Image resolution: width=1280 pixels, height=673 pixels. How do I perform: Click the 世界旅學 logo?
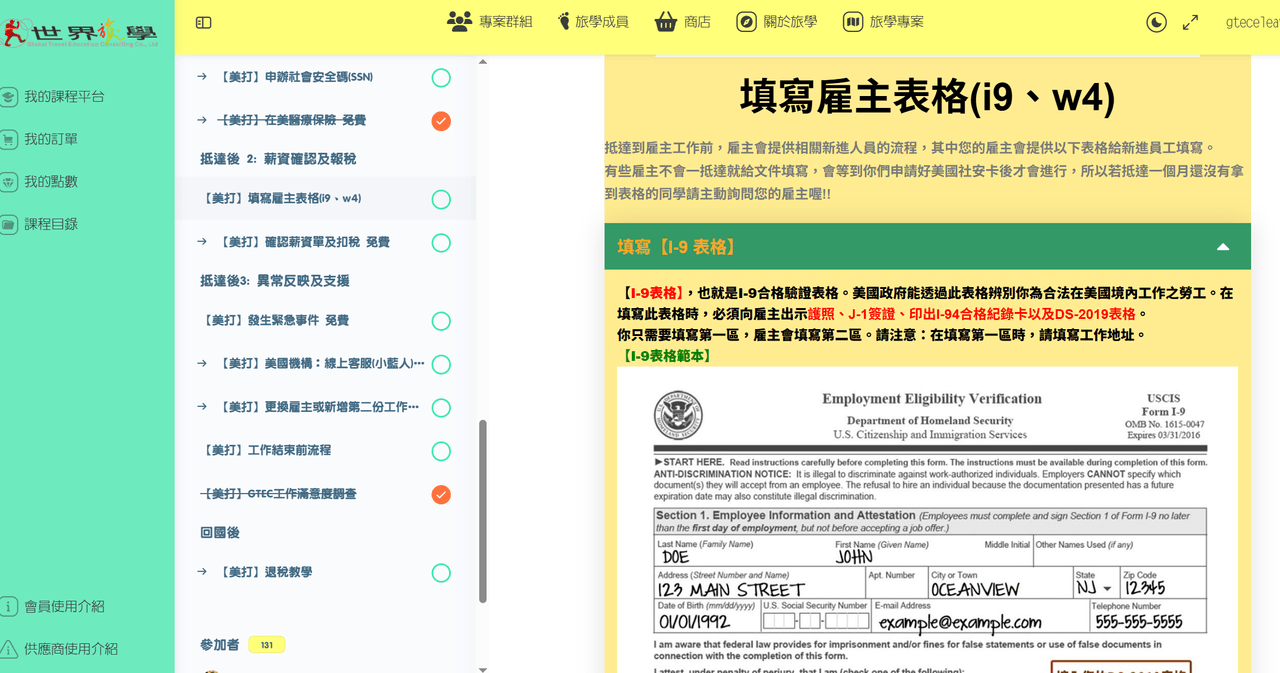pyautogui.click(x=80, y=31)
